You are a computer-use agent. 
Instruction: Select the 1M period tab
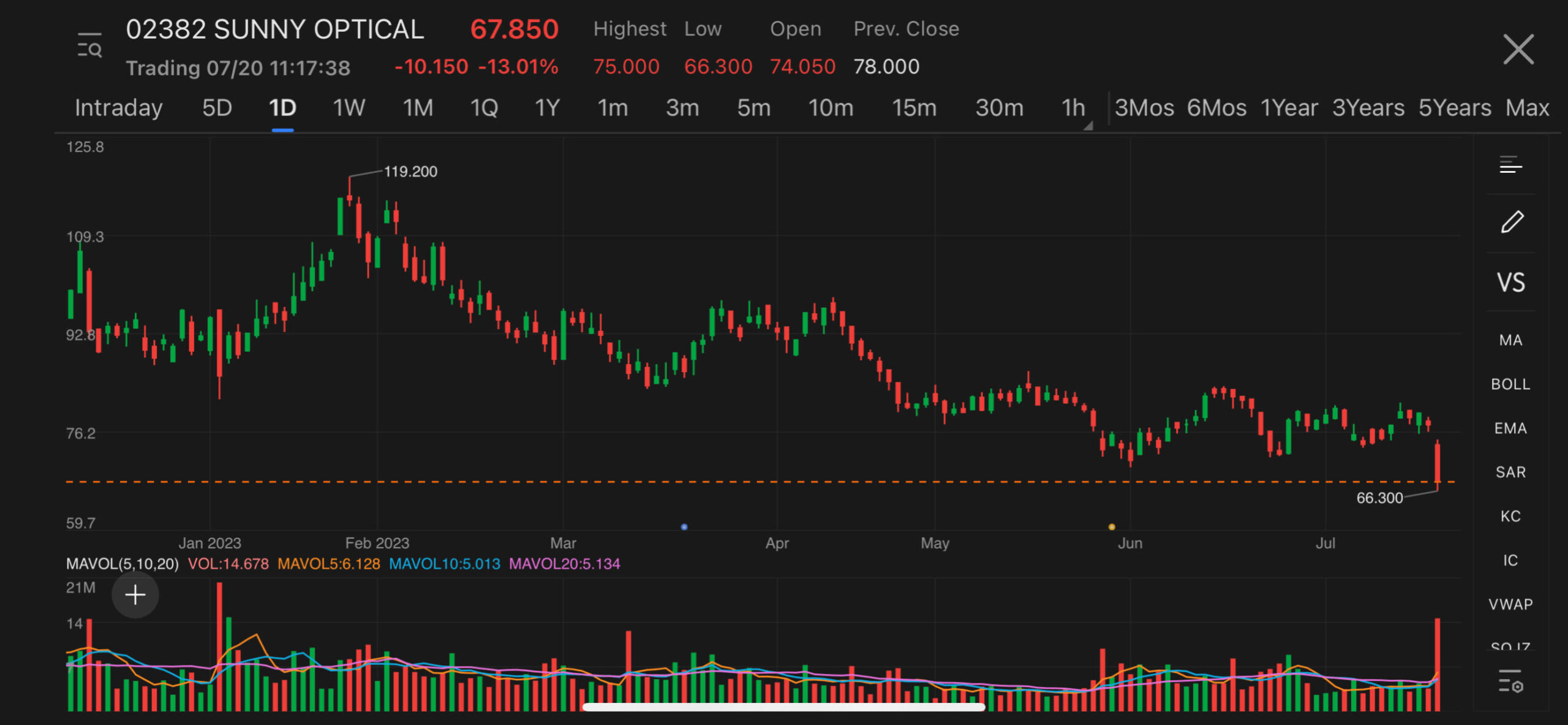pos(418,108)
